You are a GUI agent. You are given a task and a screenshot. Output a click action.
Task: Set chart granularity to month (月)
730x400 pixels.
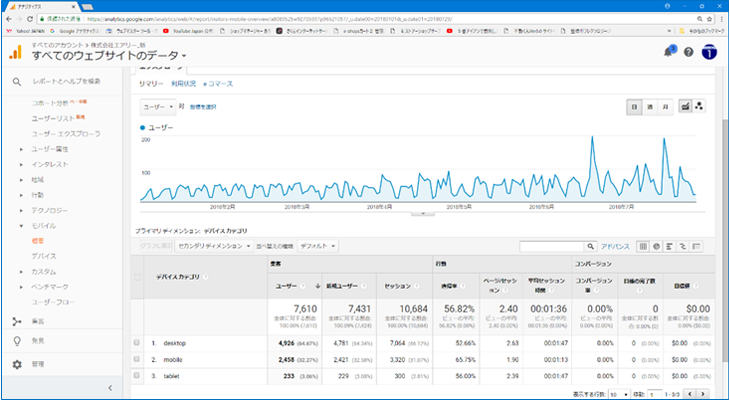[x=665, y=107]
